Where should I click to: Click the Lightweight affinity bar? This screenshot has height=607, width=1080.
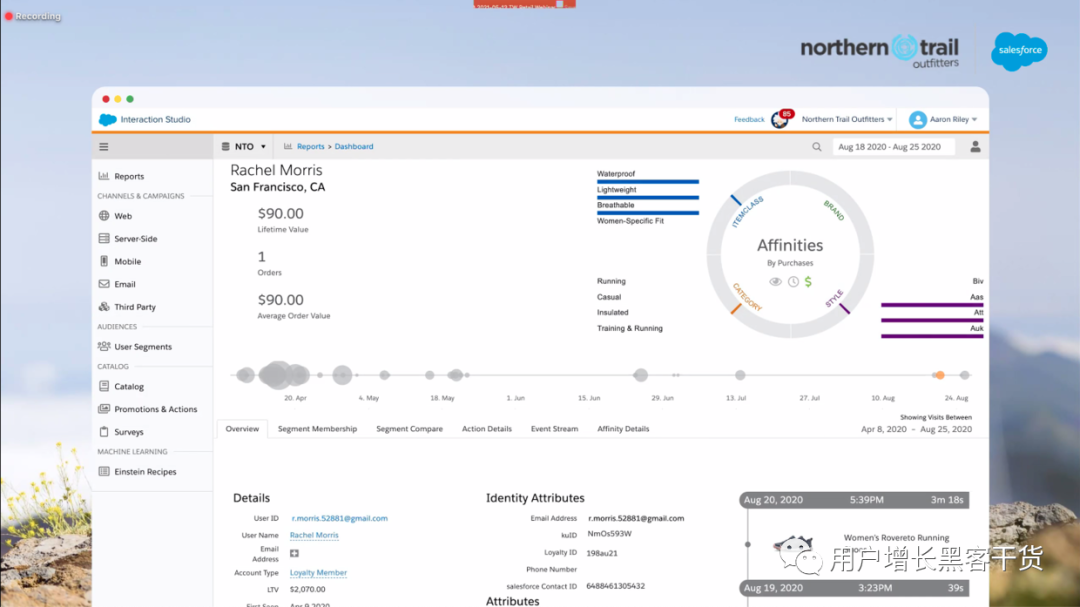647,198
